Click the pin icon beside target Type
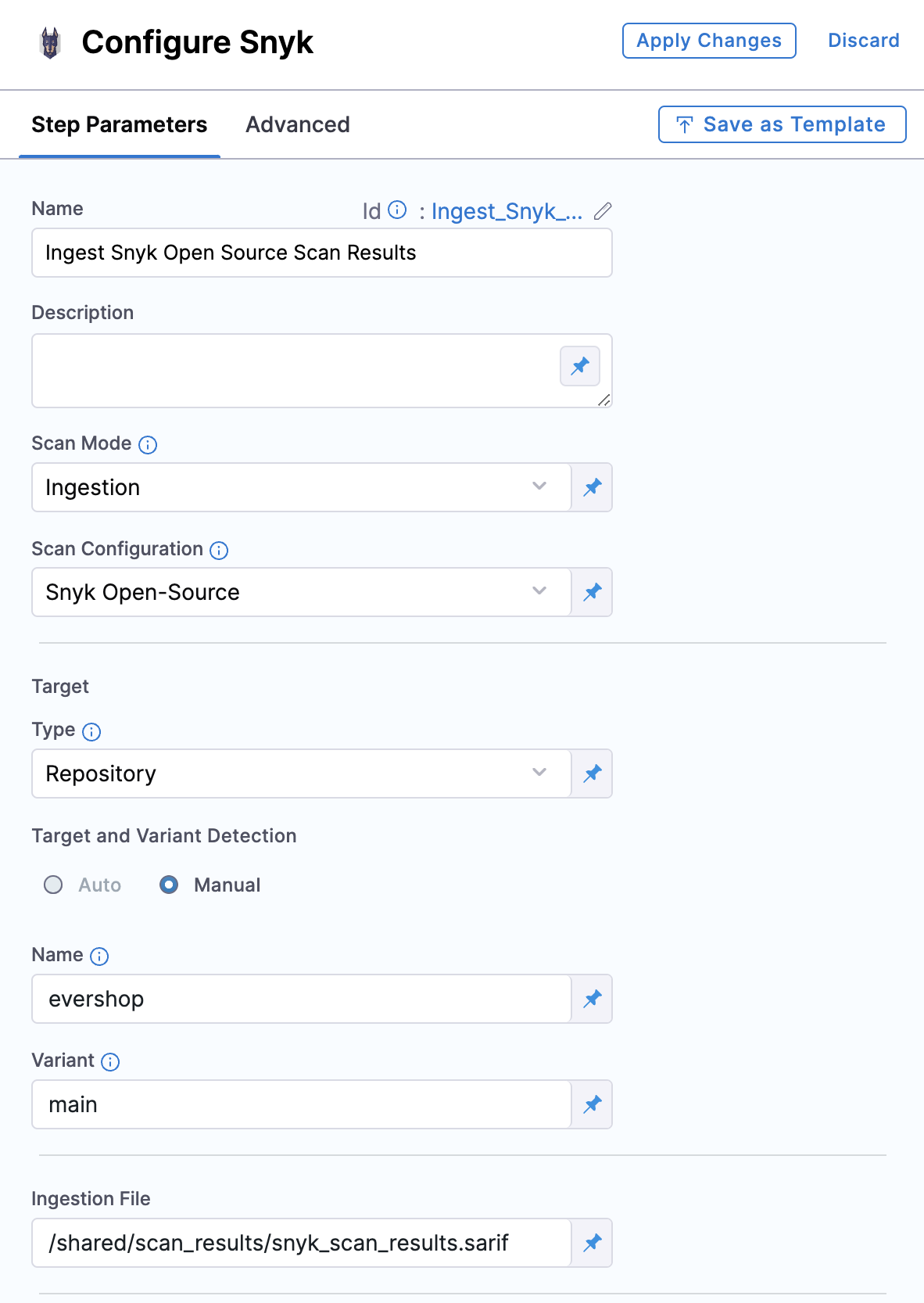924x1303 pixels. click(x=593, y=774)
